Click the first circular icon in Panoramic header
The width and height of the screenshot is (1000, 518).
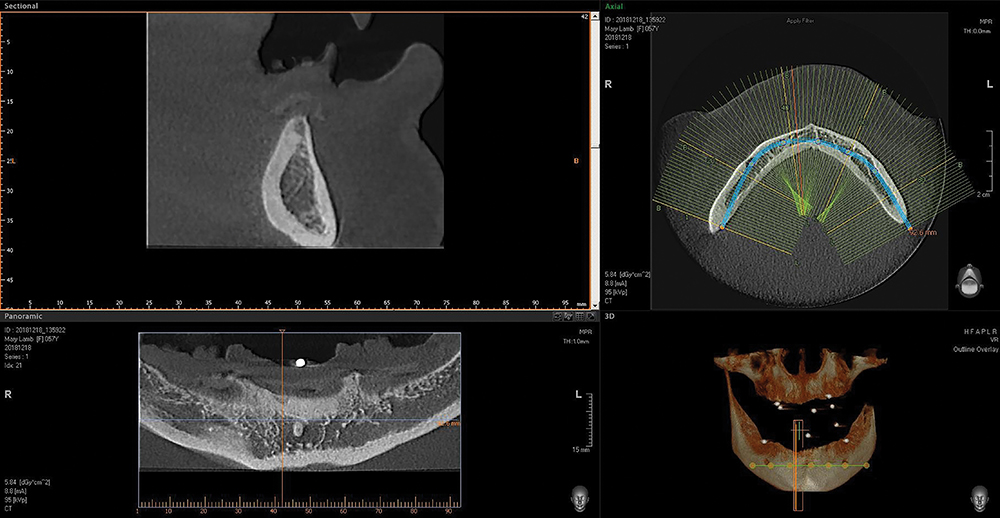[x=557, y=316]
